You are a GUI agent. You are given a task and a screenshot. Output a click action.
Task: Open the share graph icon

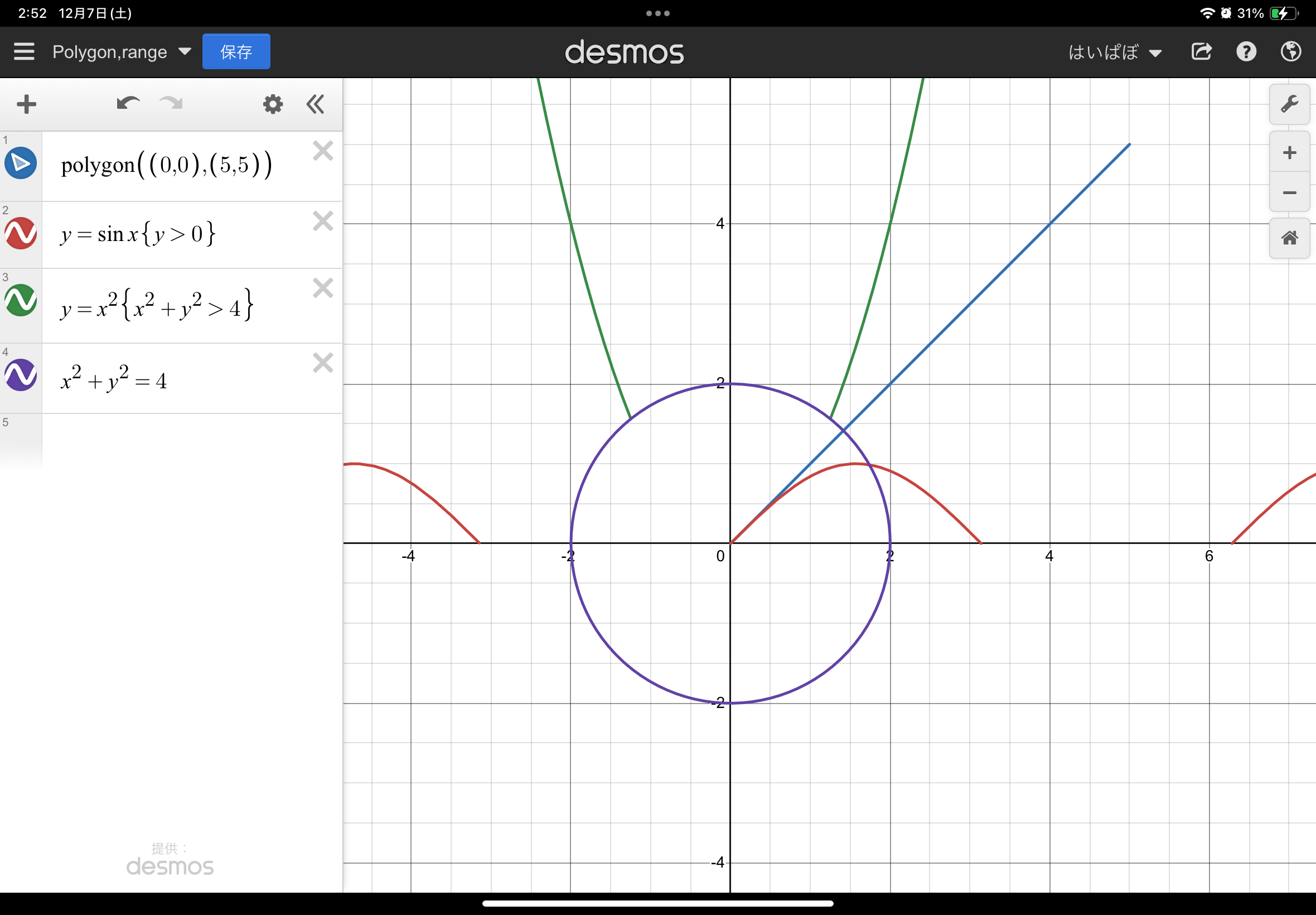[x=1202, y=51]
